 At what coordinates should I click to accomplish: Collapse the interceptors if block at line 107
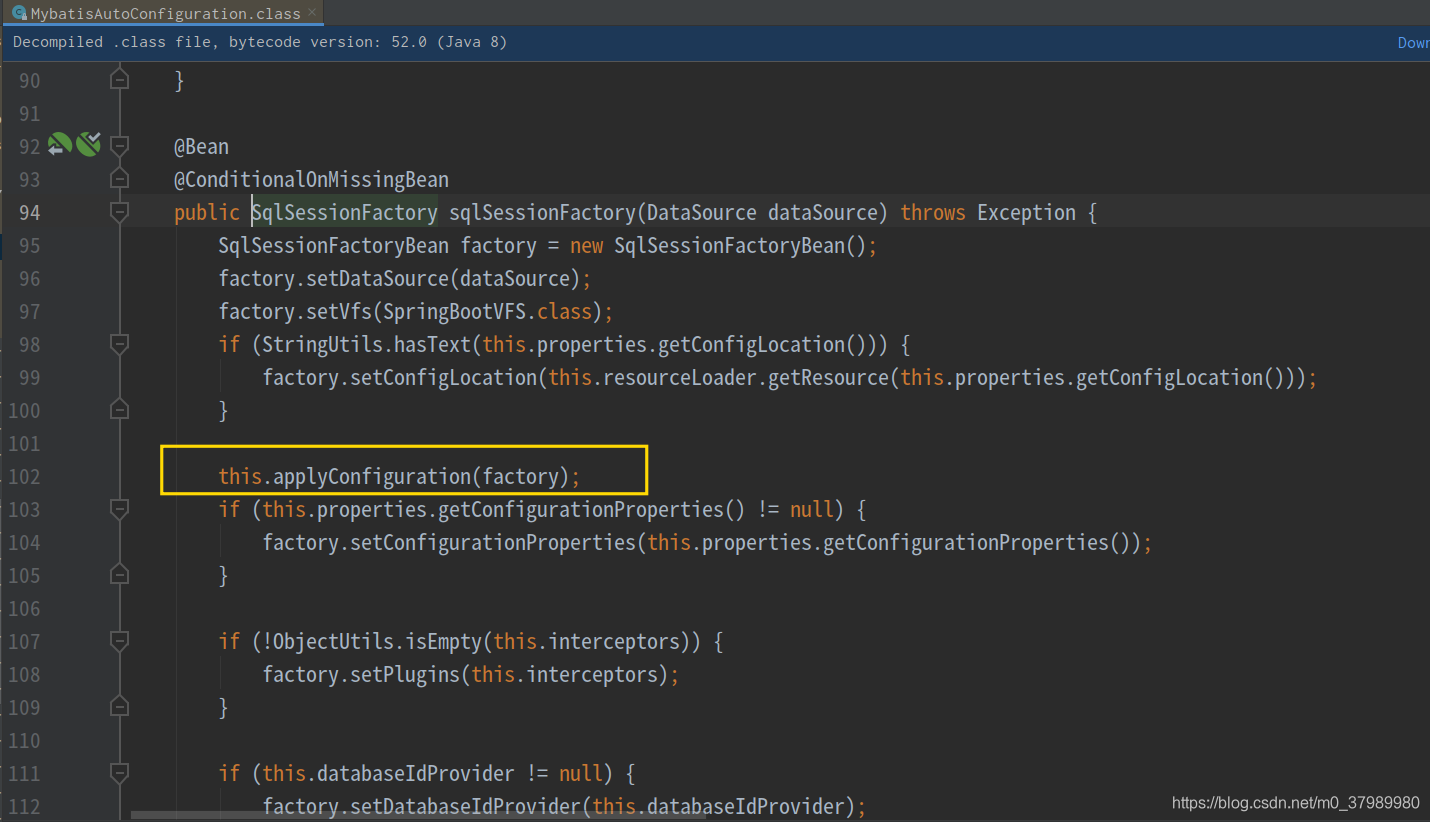119,641
